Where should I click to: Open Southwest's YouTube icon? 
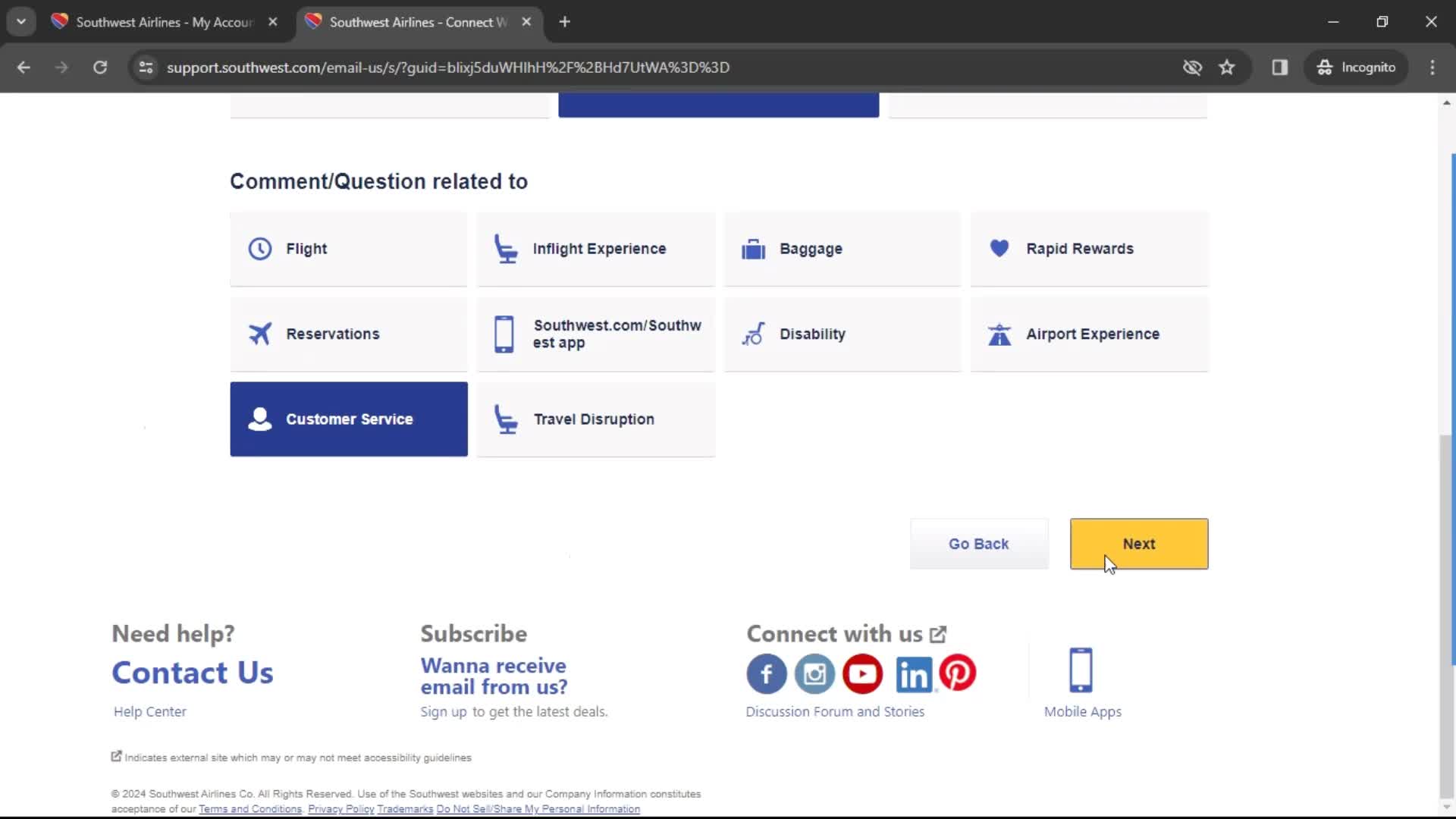point(863,673)
